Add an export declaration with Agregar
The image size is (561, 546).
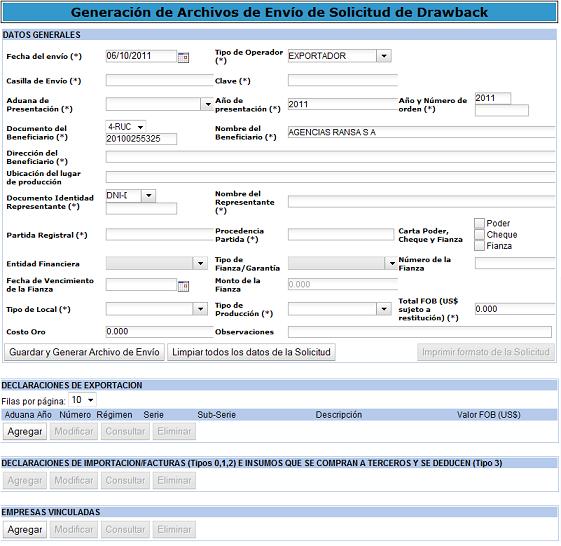(25, 431)
